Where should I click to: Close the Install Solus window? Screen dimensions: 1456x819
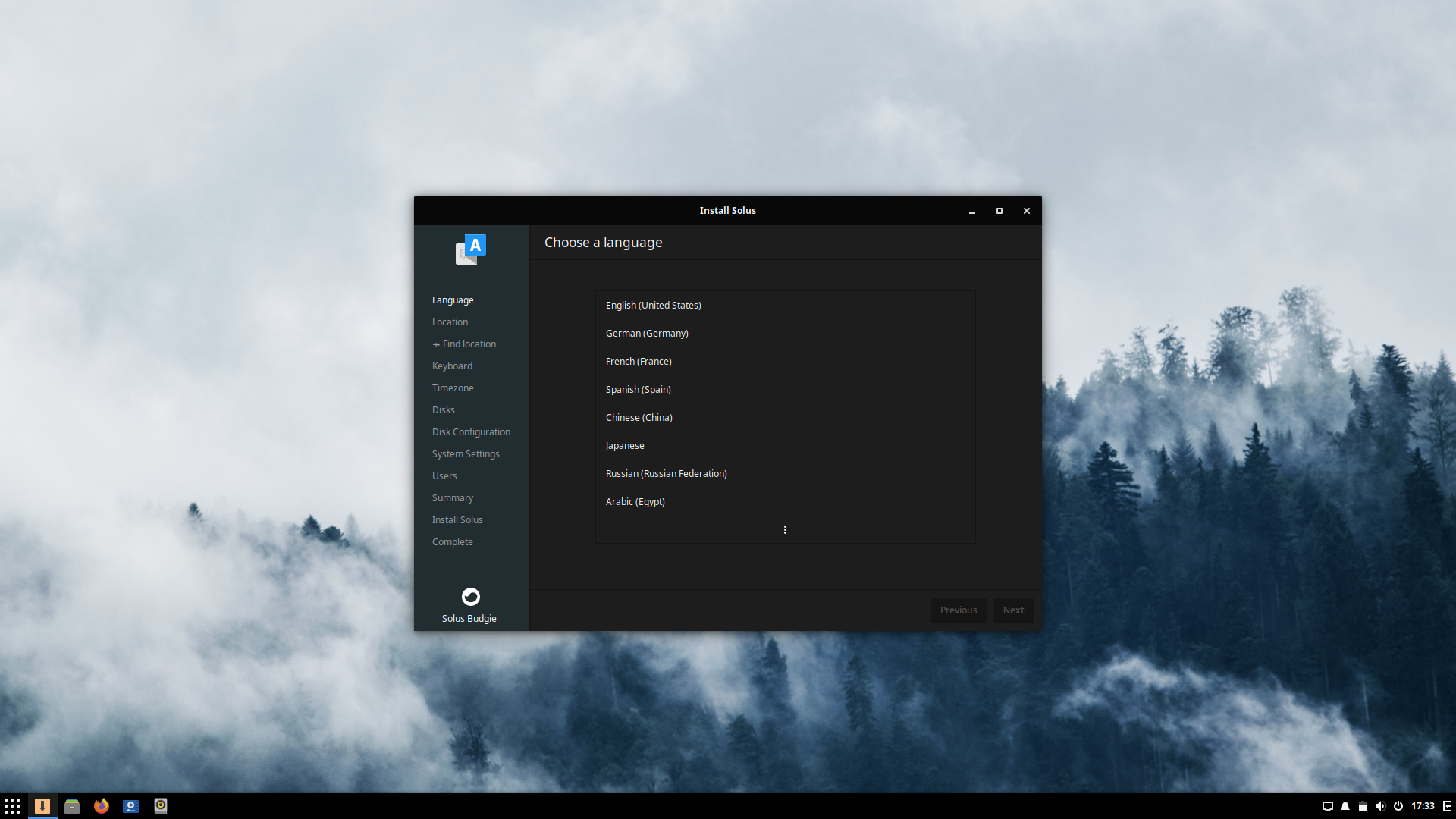1027,211
